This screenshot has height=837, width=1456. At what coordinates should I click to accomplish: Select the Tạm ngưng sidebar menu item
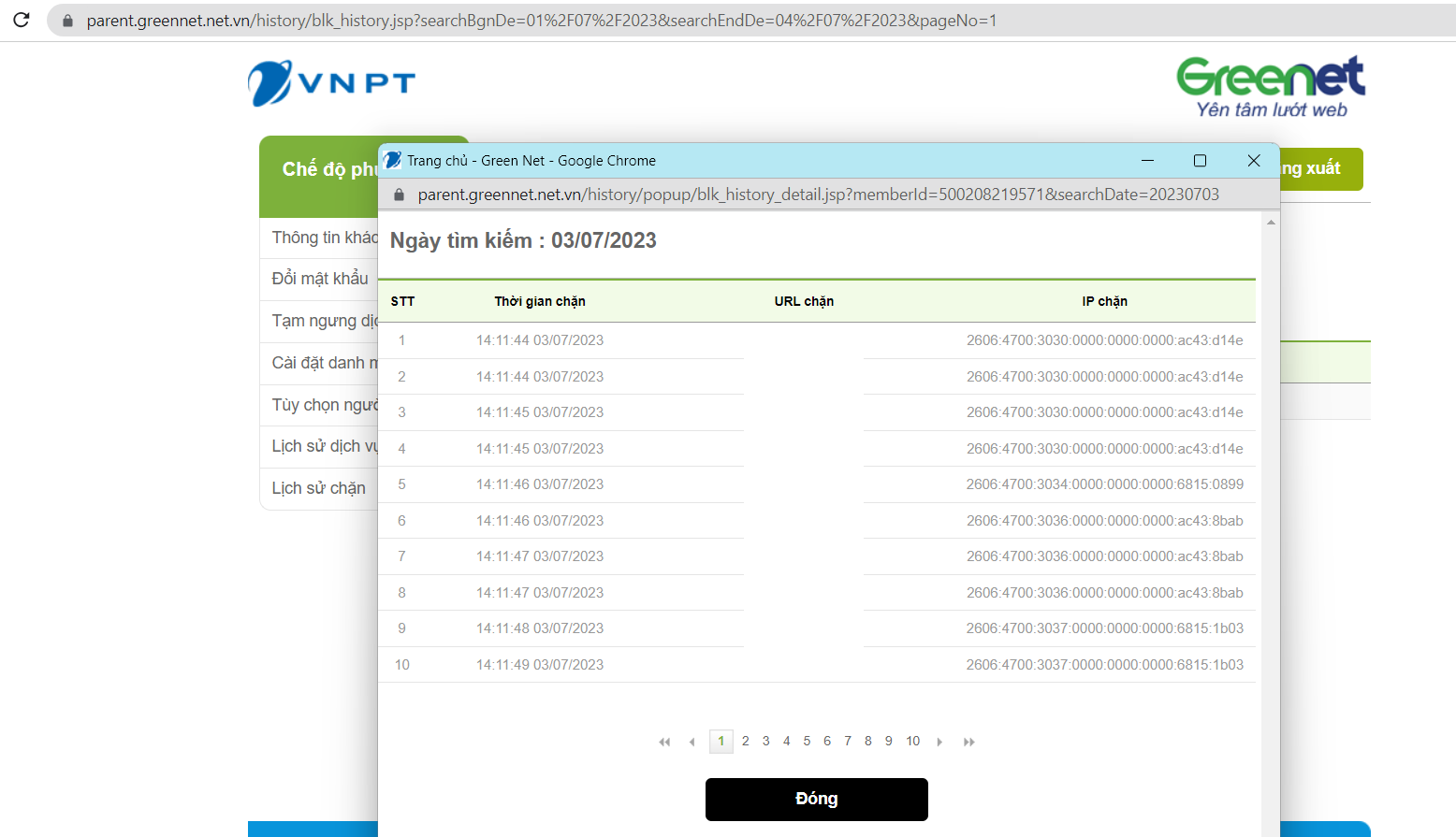point(323,321)
